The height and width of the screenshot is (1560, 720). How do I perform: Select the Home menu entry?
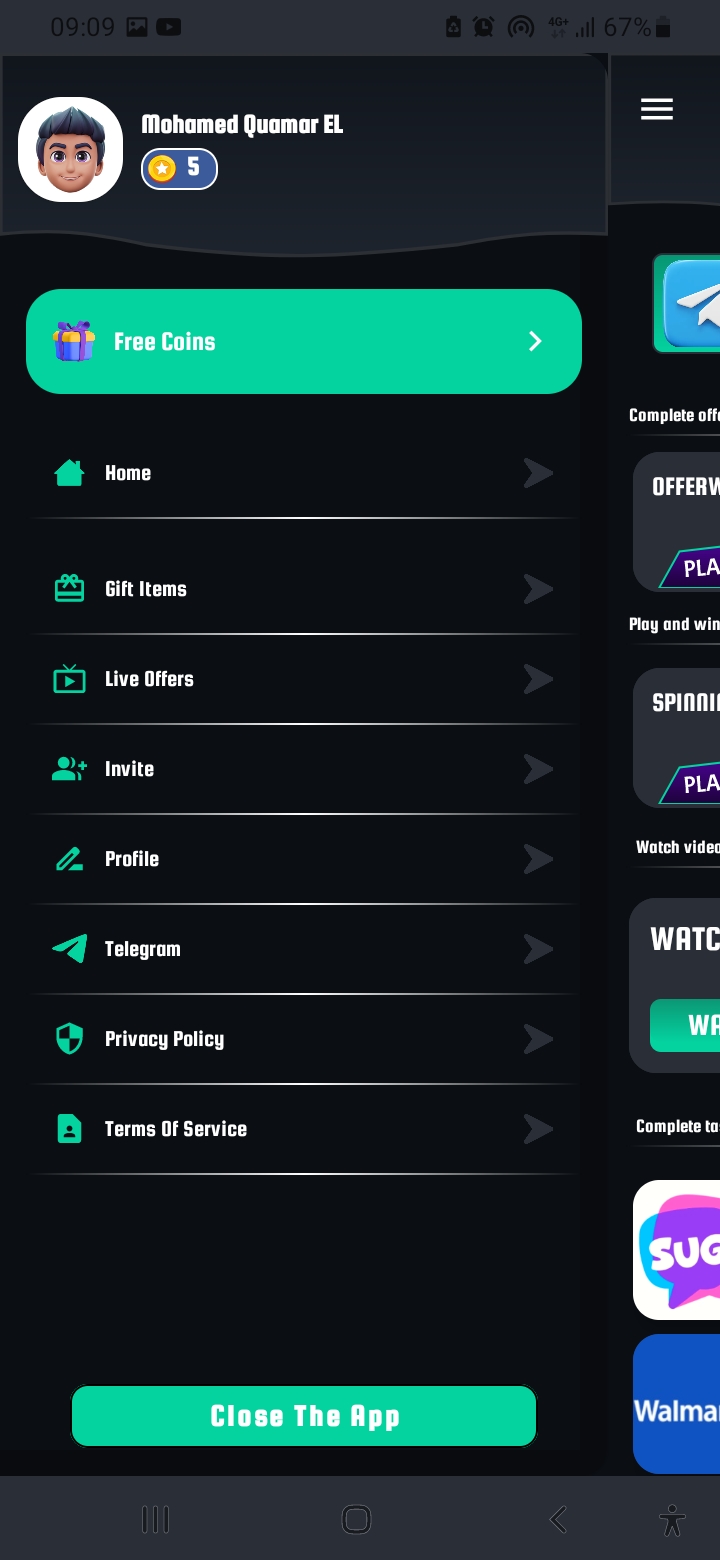coord(128,473)
